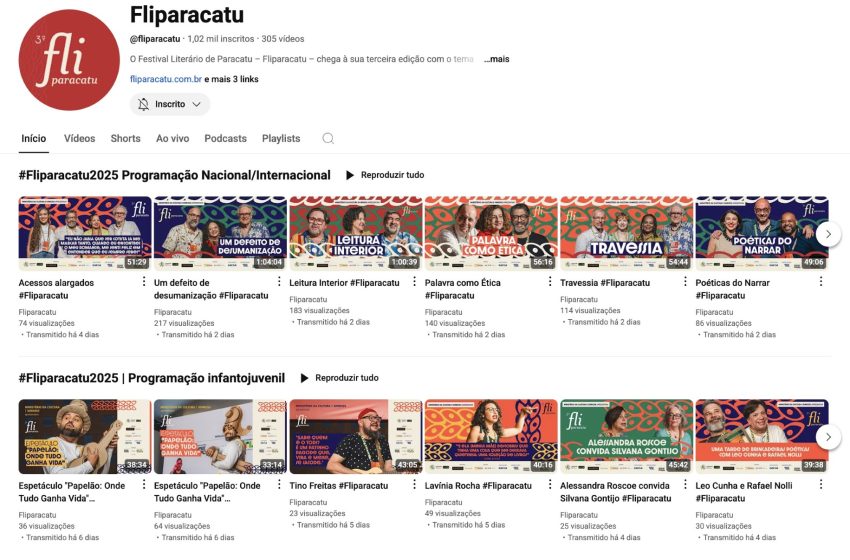The width and height of the screenshot is (850, 560).
Task: Open more options for Leitura Interior video
Action: point(414,281)
